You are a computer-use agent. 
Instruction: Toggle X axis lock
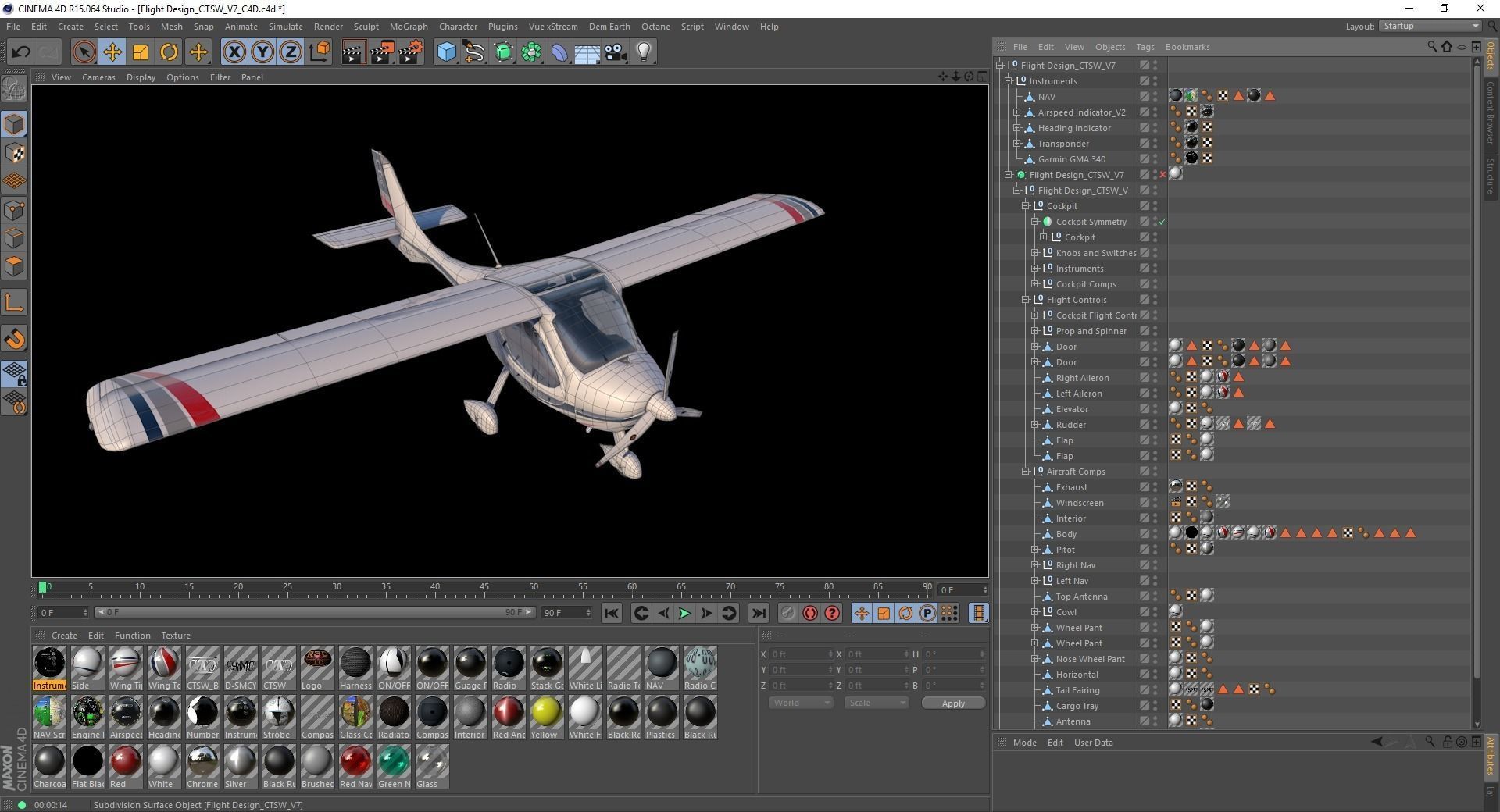tap(234, 52)
